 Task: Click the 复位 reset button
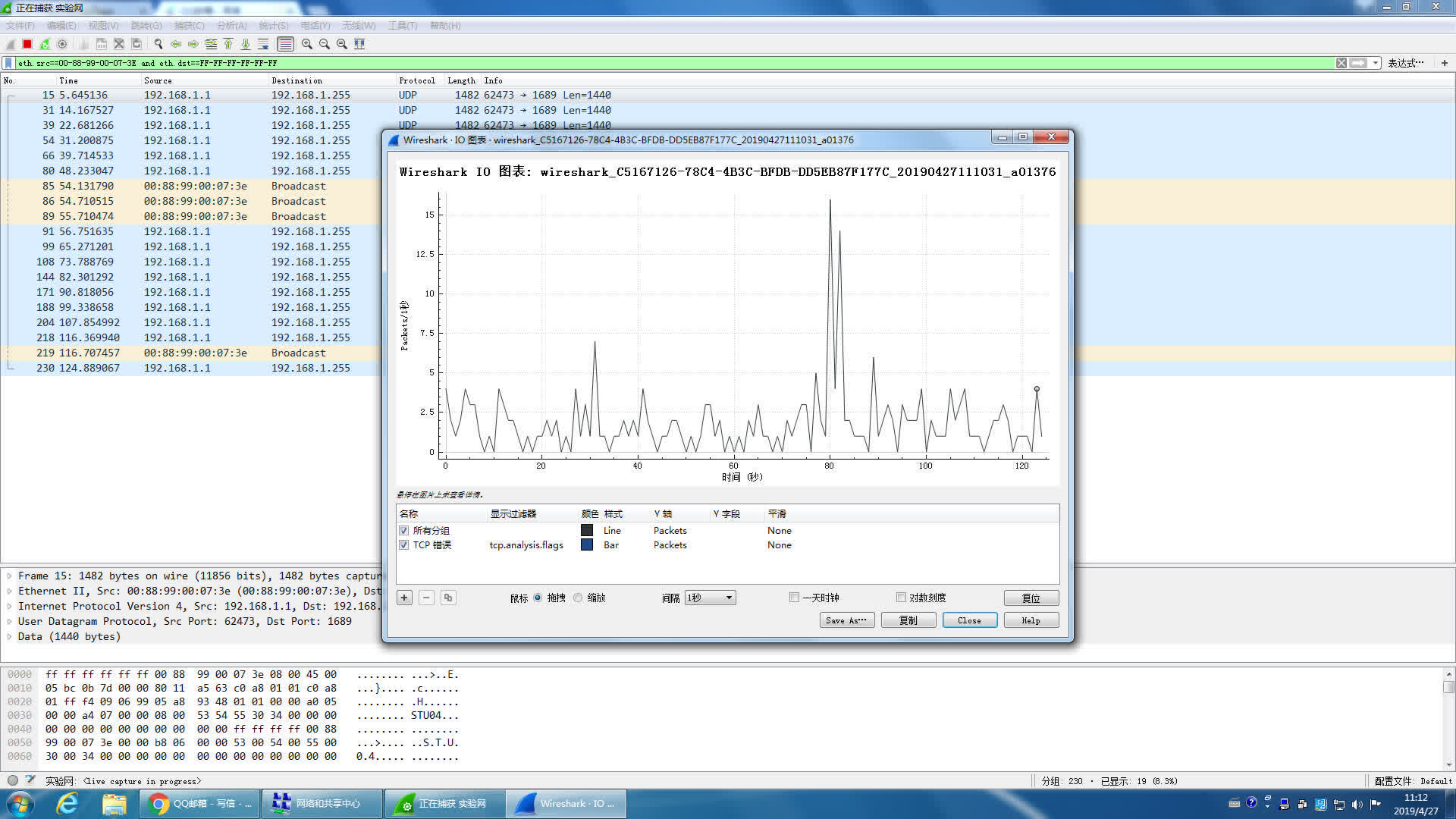click(1031, 598)
